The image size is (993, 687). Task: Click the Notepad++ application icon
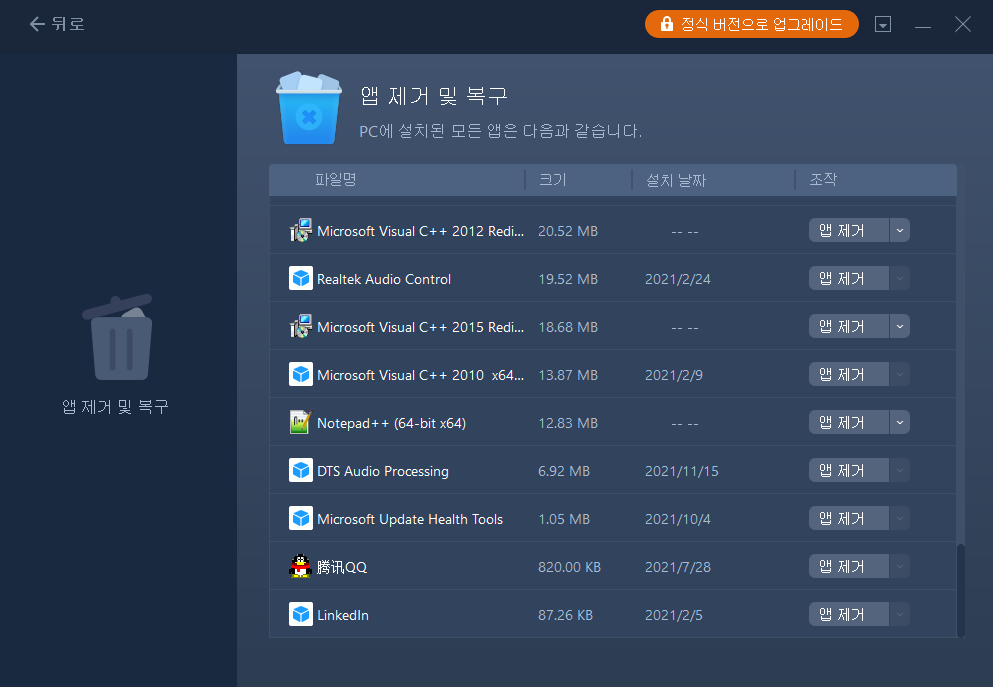tap(300, 422)
